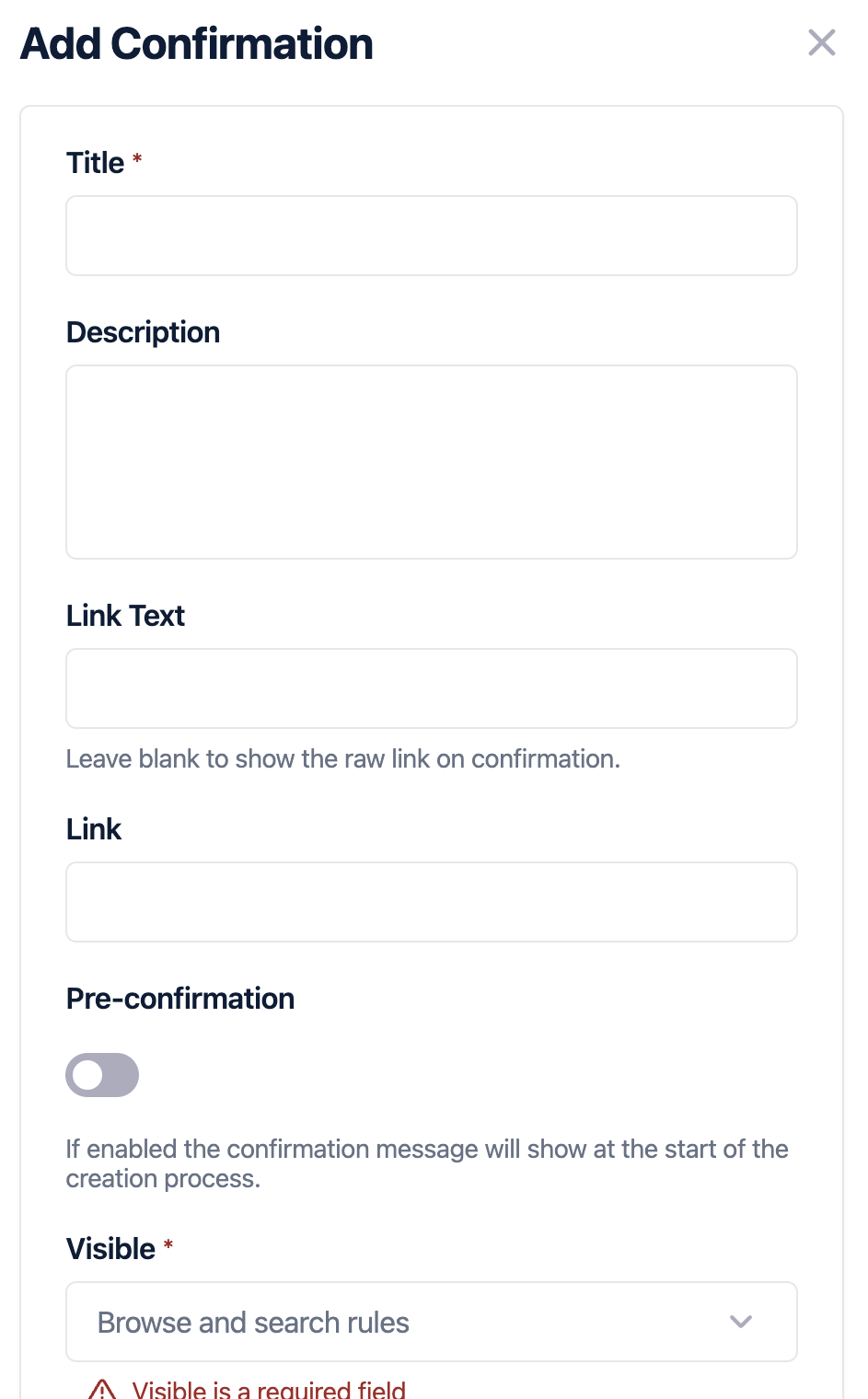The image size is (868, 1399).
Task: Enable the Pre-confirmation toggle
Action: coord(102,1075)
